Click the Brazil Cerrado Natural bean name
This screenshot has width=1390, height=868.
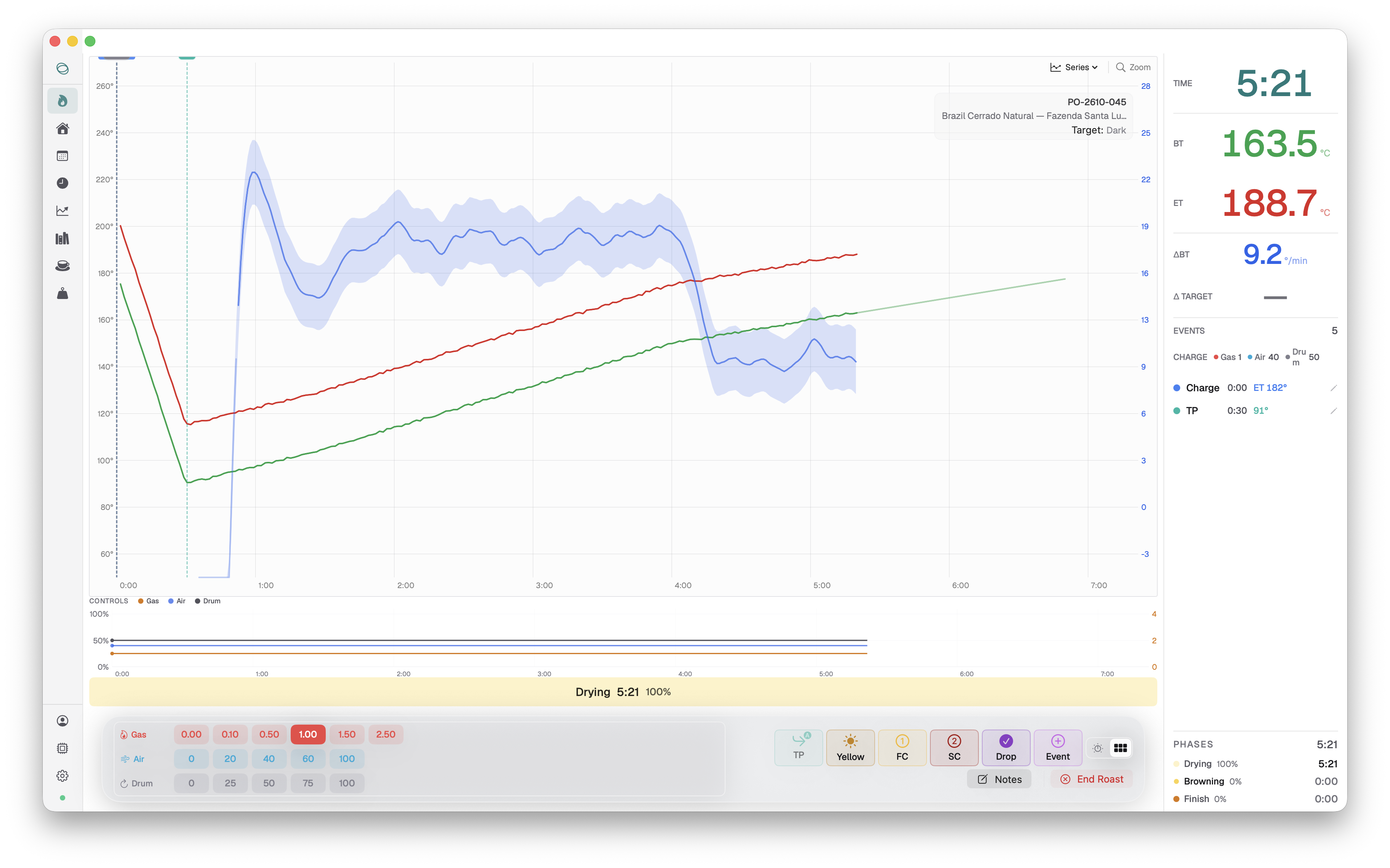1033,116
